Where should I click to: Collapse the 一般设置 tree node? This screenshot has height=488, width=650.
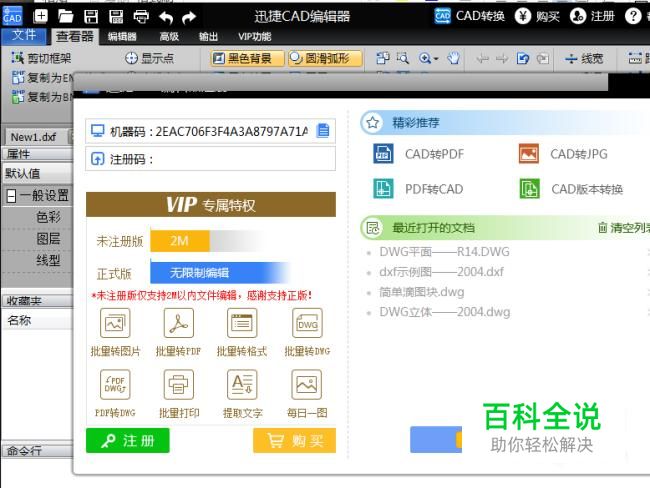click(12, 196)
